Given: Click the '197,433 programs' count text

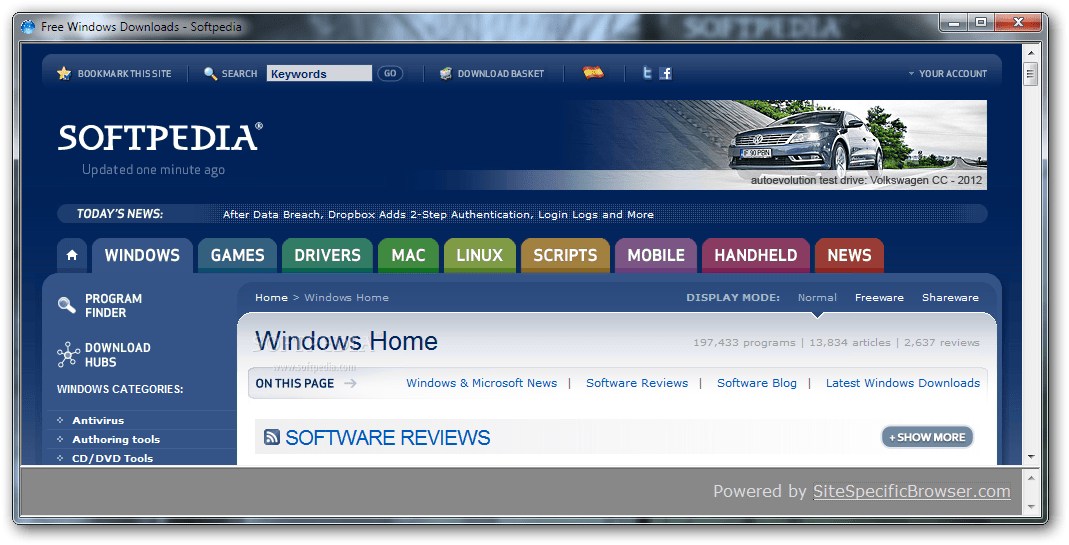Looking at the screenshot, I should tap(744, 342).
